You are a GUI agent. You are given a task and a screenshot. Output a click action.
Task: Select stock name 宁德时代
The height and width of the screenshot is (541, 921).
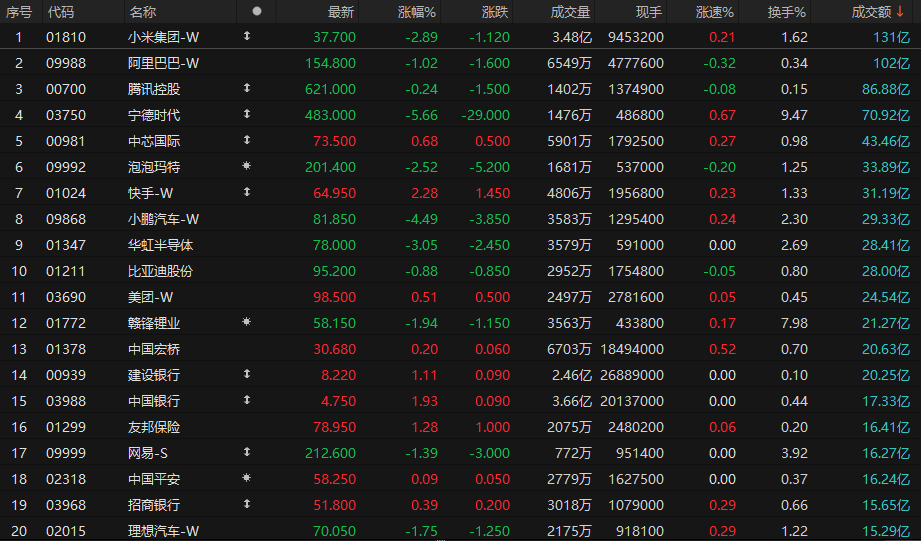[x=154, y=115]
